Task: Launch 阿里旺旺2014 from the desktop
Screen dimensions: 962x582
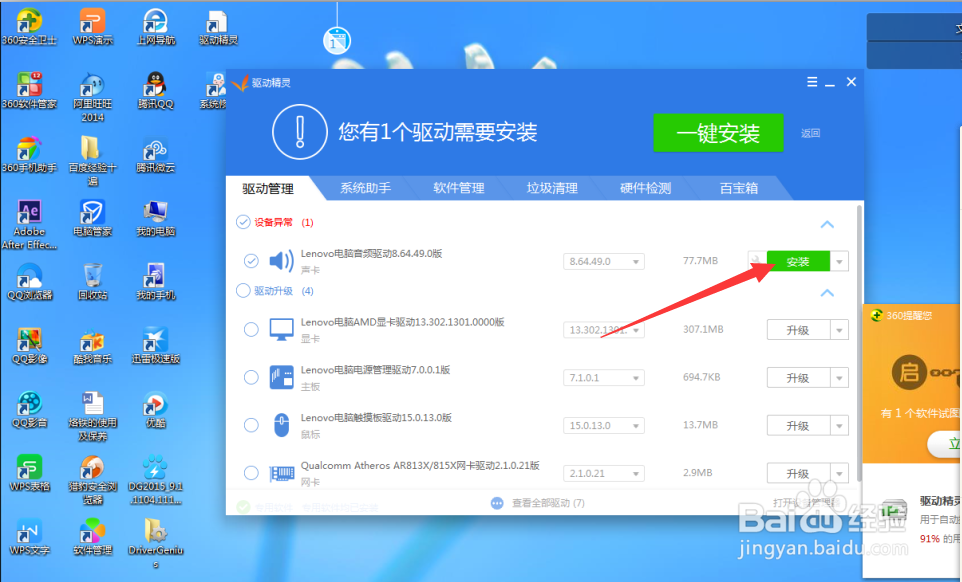Action: coord(93,97)
